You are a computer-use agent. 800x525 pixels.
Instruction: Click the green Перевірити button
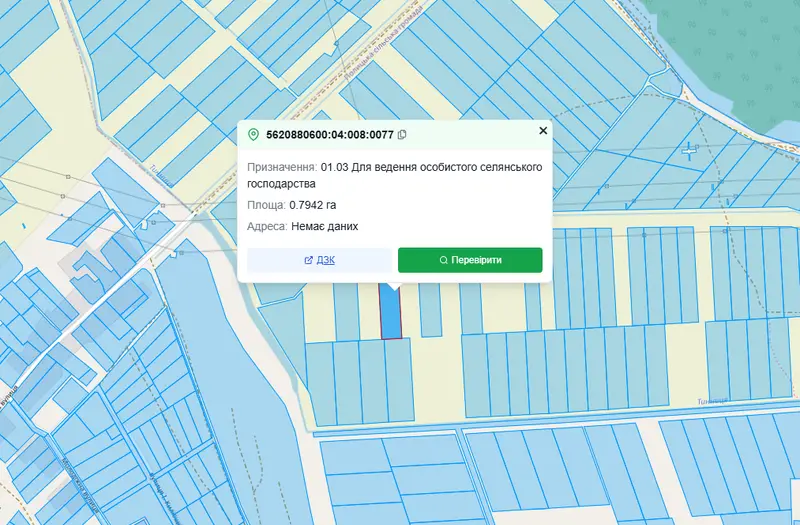(470, 260)
